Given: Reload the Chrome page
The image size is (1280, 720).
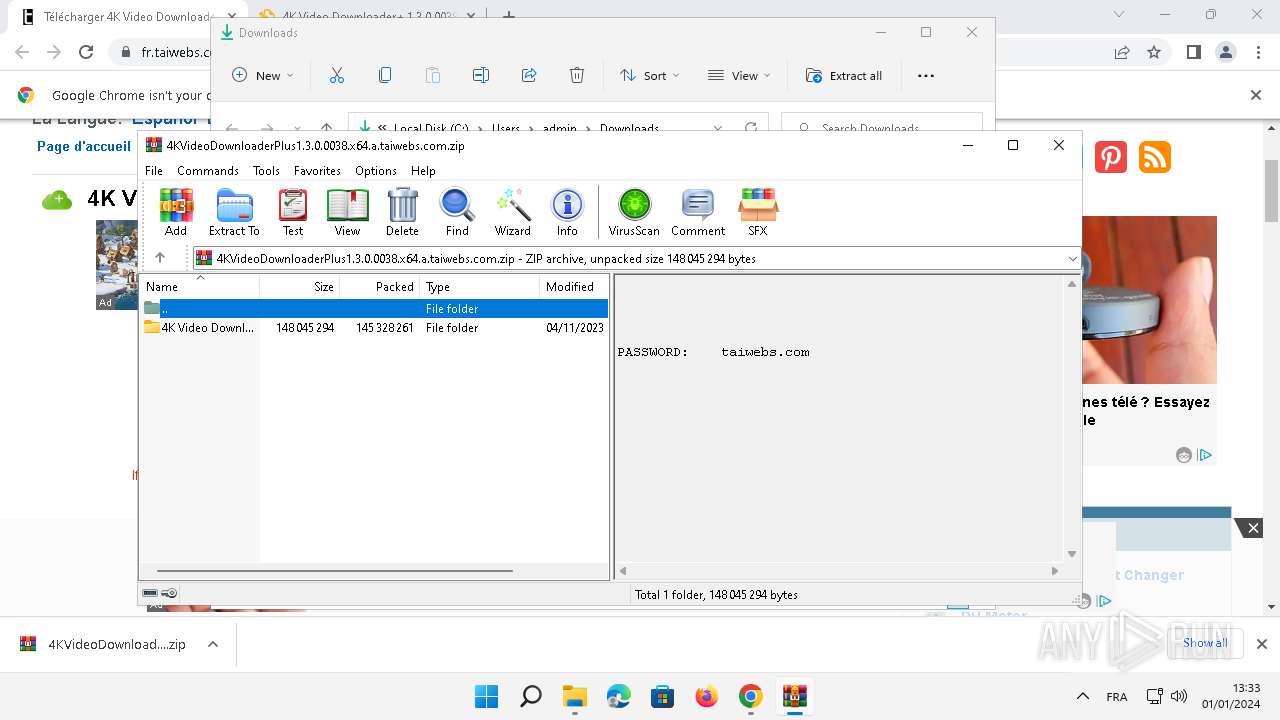Looking at the screenshot, I should 86,52.
